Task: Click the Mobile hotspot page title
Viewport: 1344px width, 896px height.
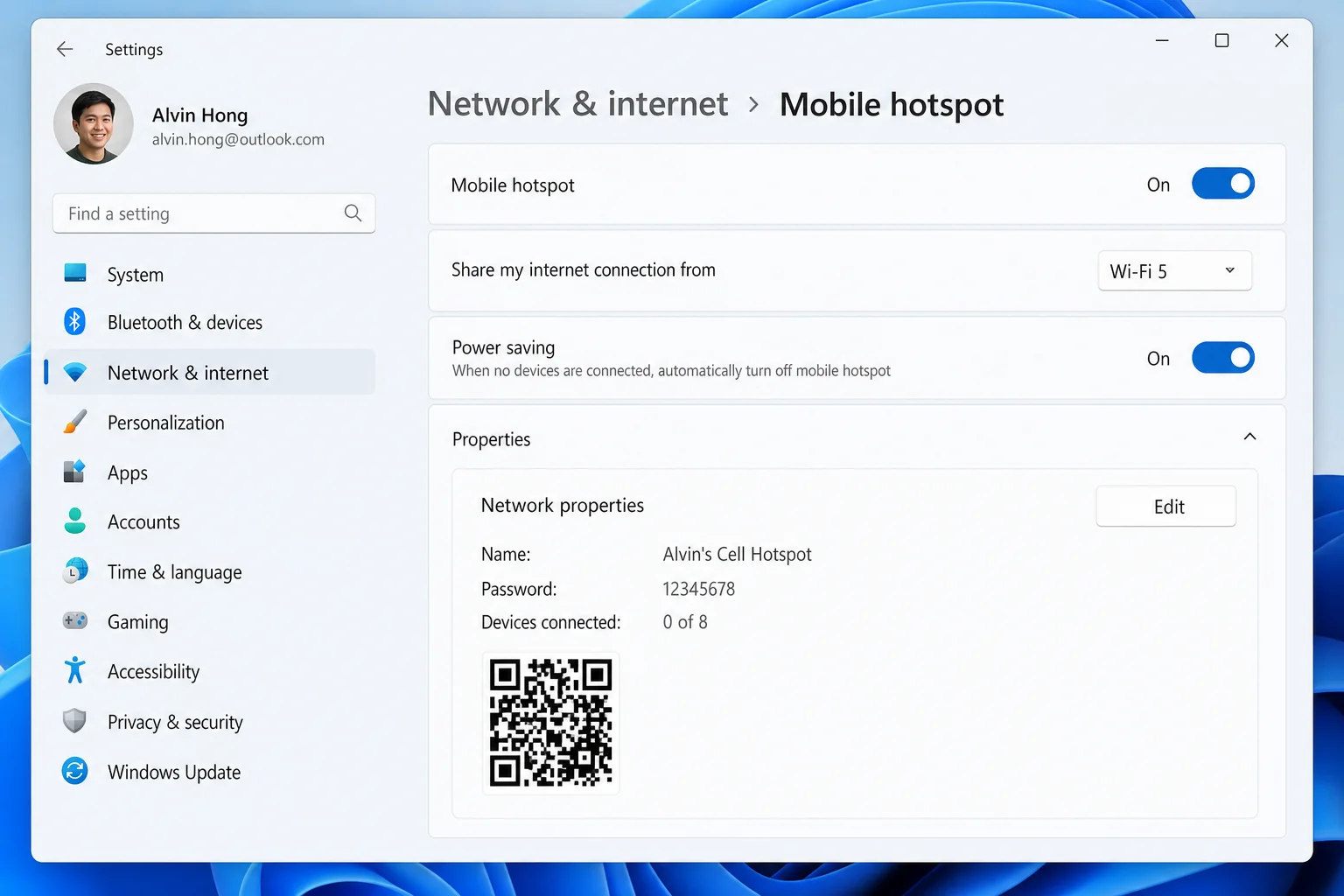Action: point(891,104)
